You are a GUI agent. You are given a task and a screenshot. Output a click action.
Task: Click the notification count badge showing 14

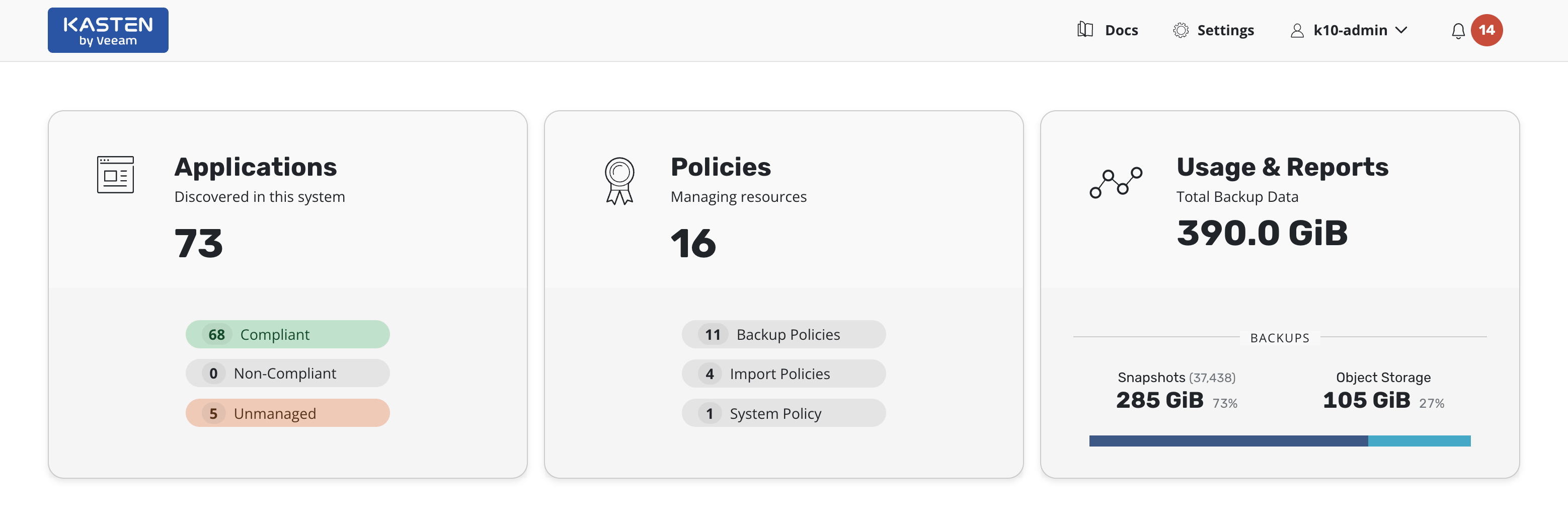tap(1486, 29)
